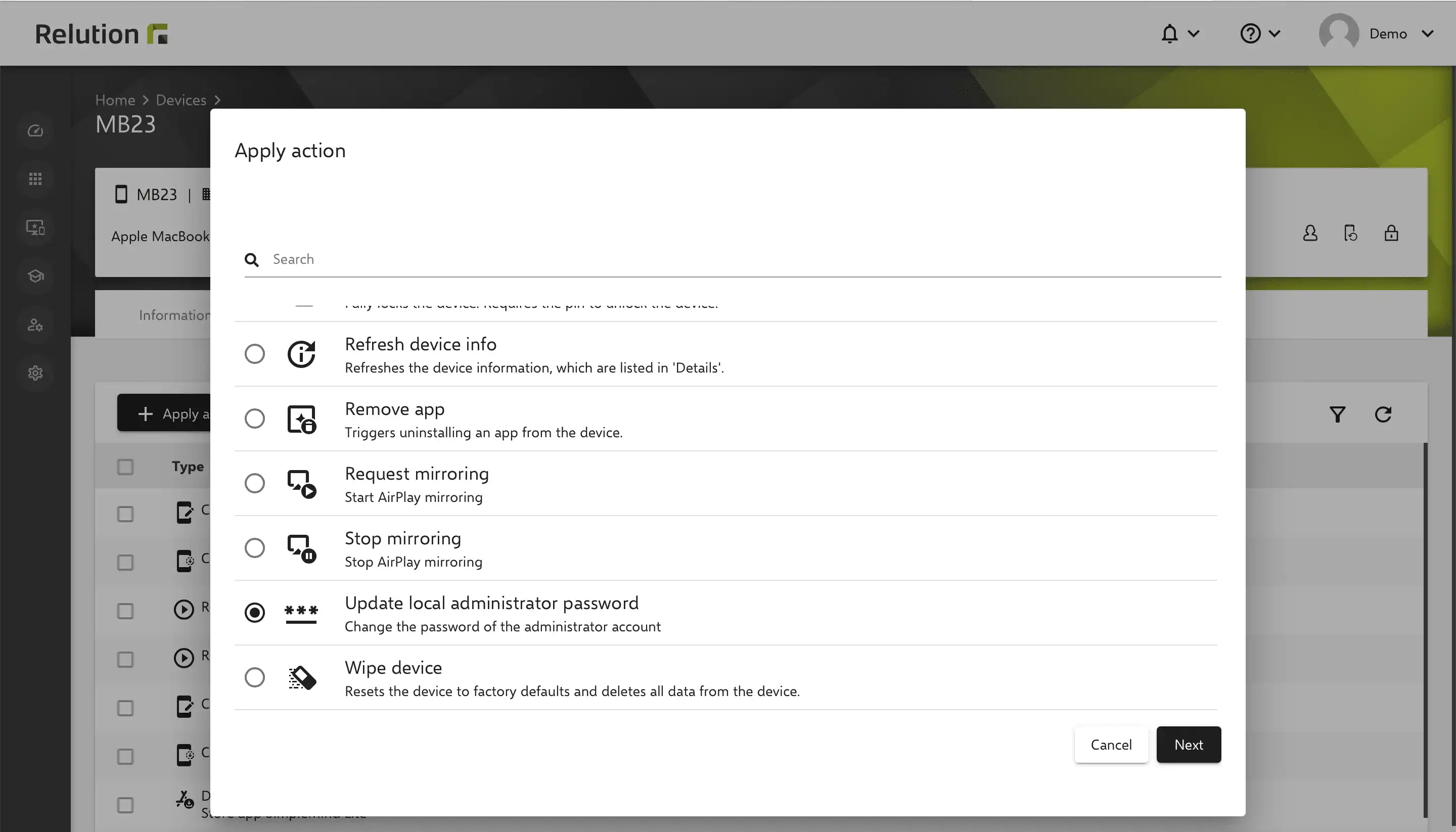
Task: Click the Cancel button
Action: 1111,745
